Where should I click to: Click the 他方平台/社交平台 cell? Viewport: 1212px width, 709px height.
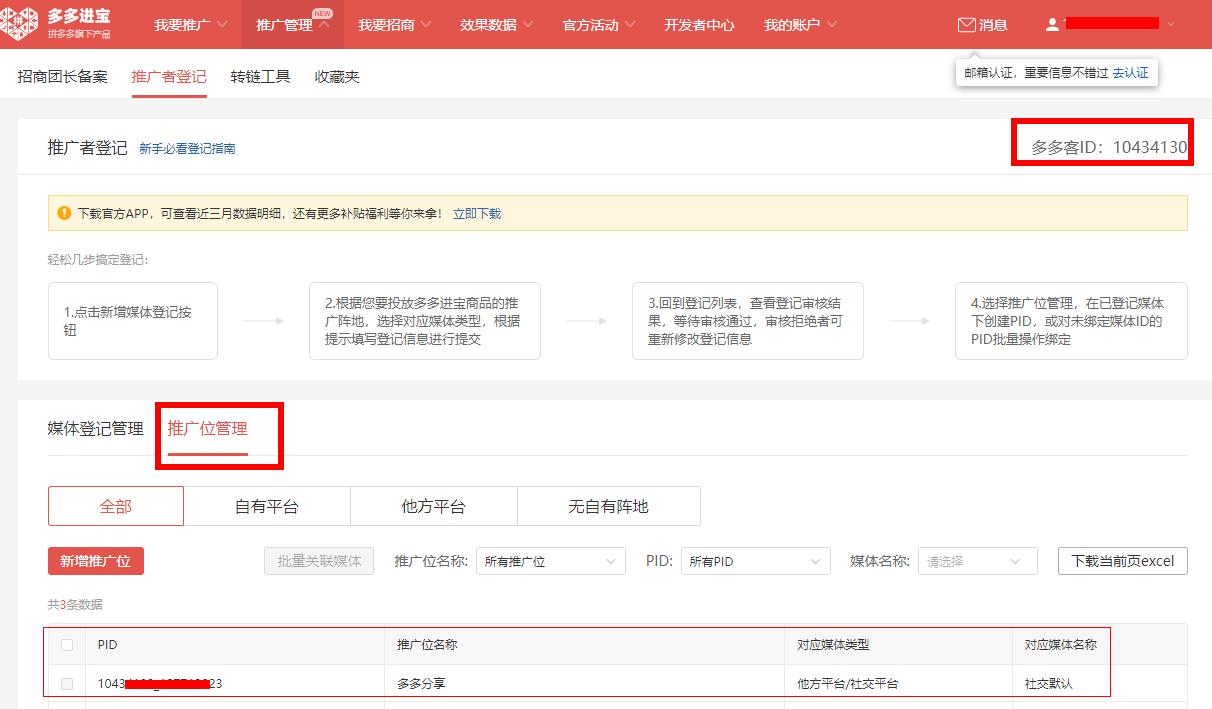pyautogui.click(x=848, y=684)
